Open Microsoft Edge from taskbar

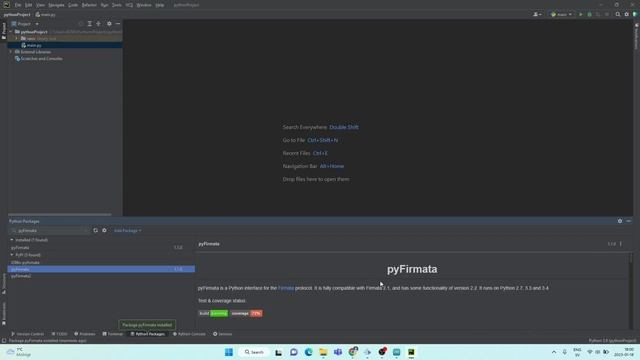(x=308, y=352)
